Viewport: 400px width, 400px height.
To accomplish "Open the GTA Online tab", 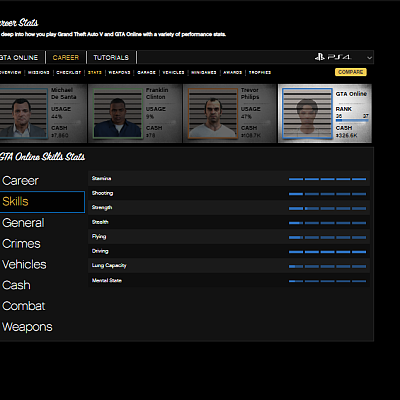I will tap(19, 57).
